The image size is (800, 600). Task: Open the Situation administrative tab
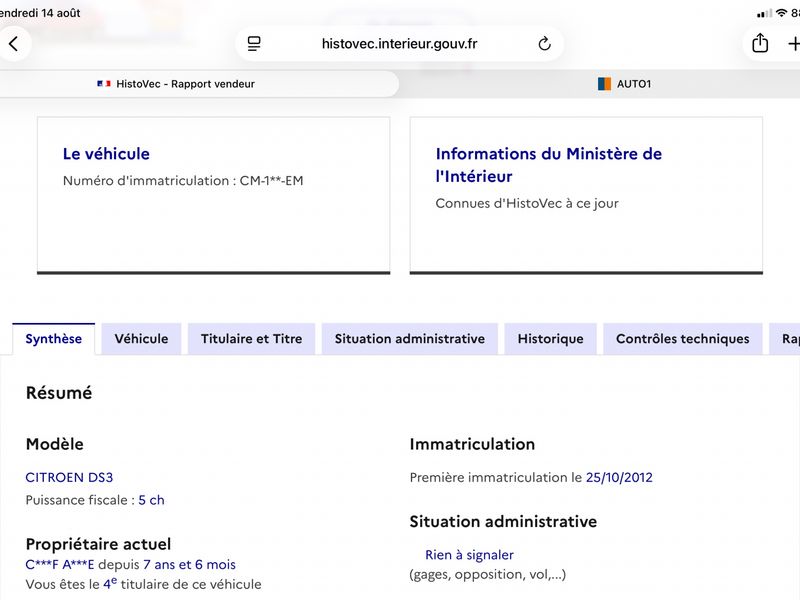click(x=410, y=339)
